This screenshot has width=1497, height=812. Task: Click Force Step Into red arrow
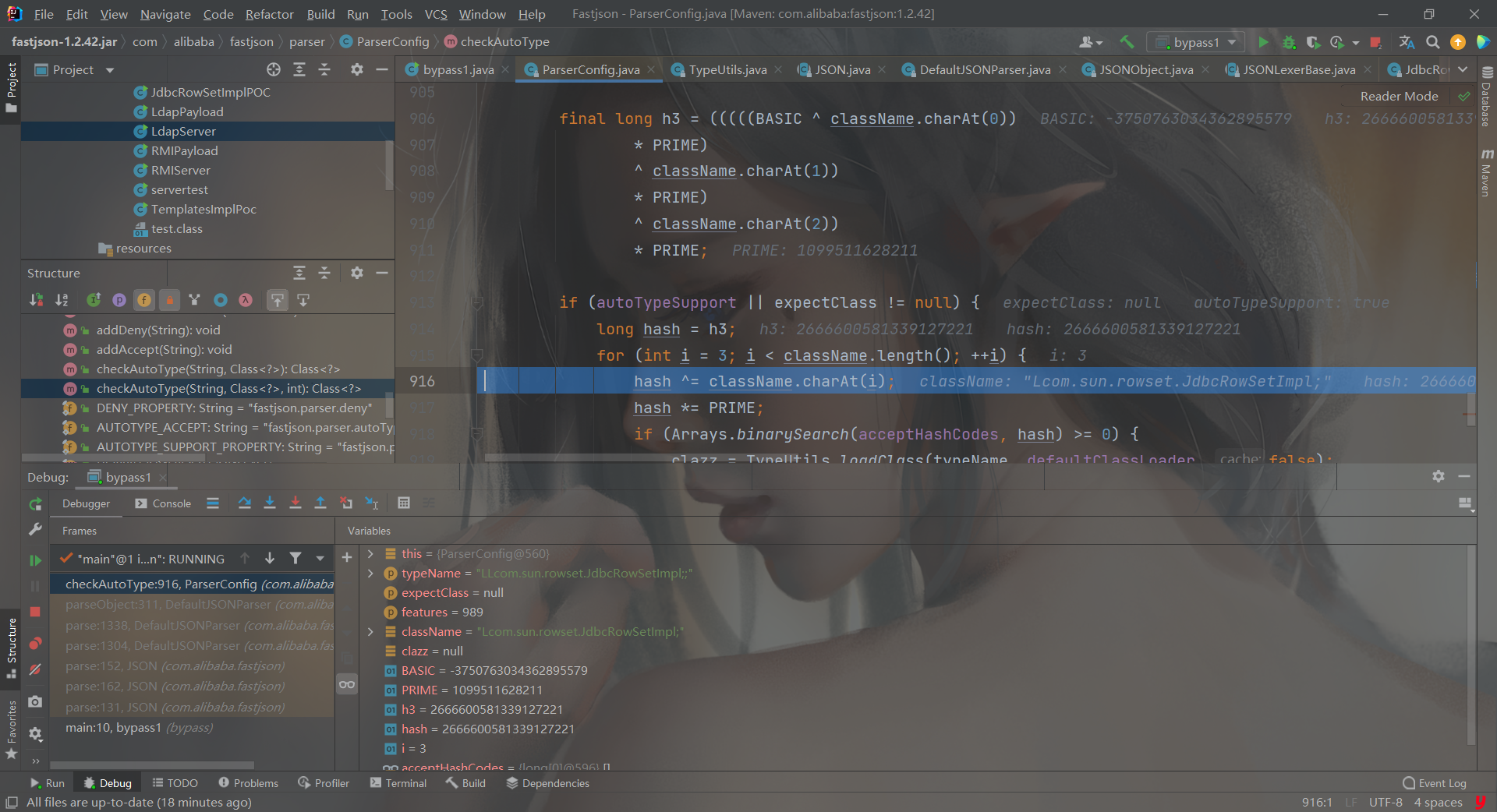click(x=295, y=503)
